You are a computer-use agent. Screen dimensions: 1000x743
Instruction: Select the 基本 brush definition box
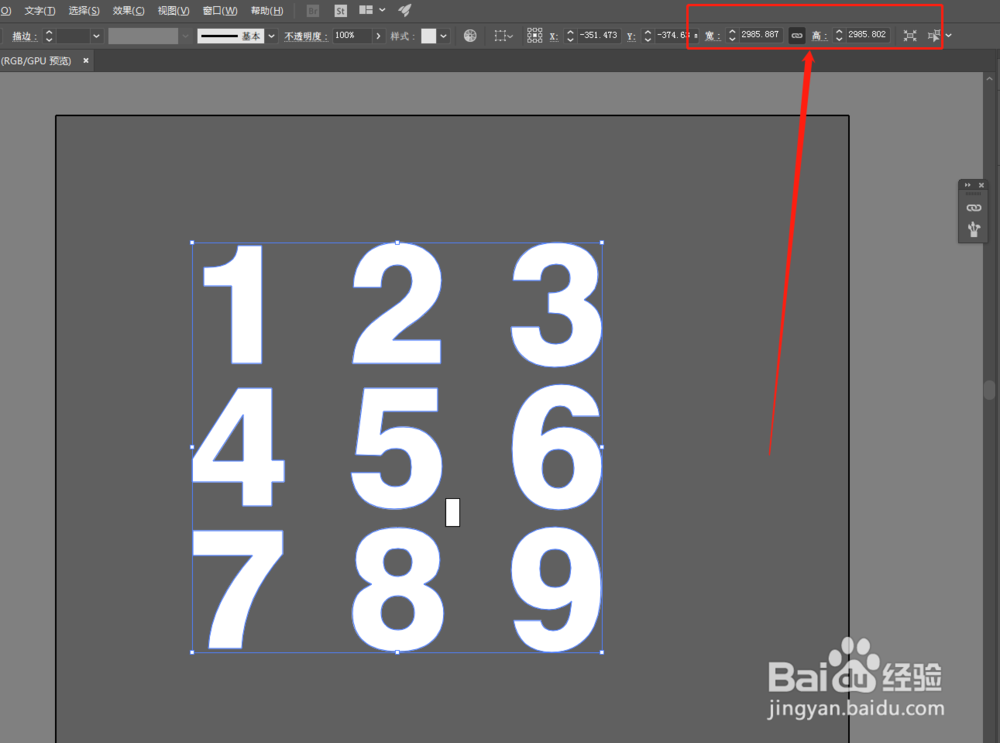[230, 36]
